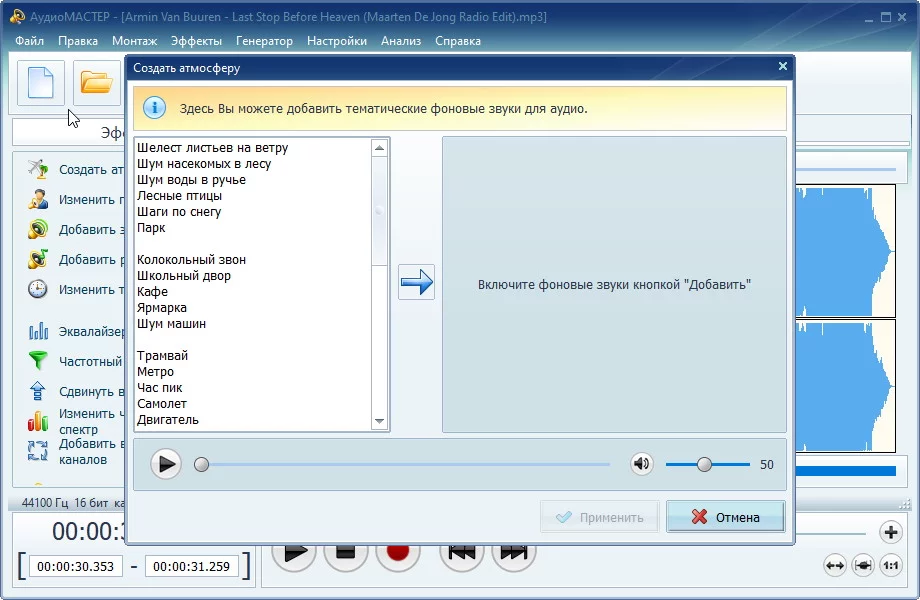This screenshot has height=600, width=920.
Task: Mute the preview with speaker icon
Action: tap(641, 464)
